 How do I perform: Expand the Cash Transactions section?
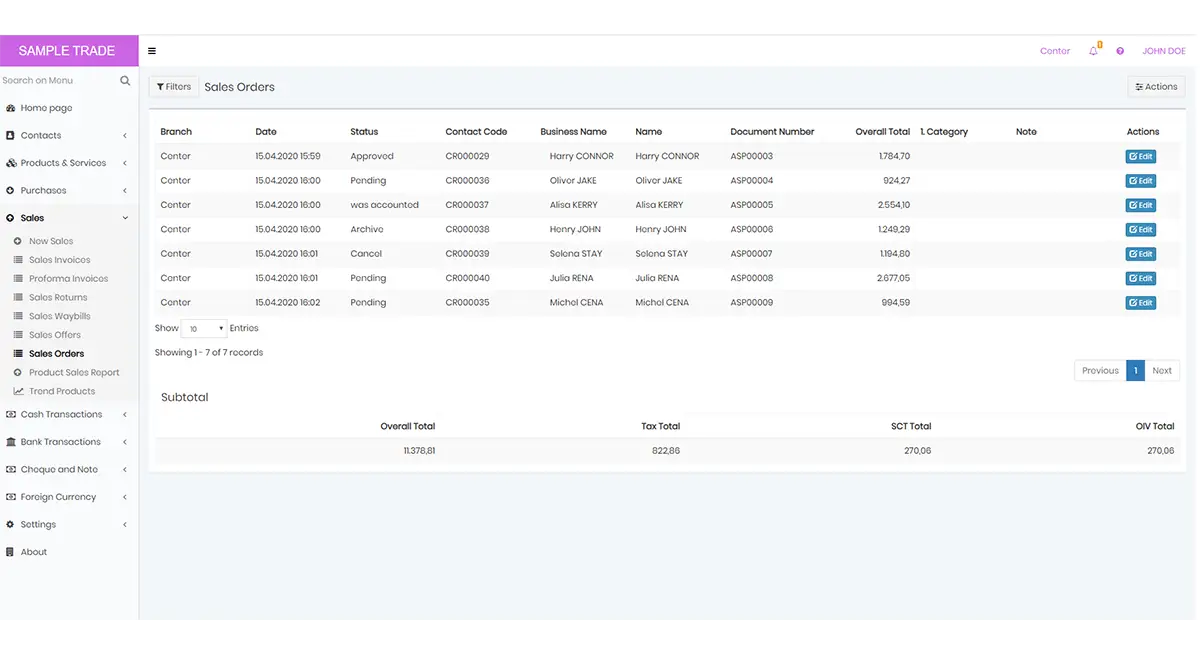pos(69,414)
